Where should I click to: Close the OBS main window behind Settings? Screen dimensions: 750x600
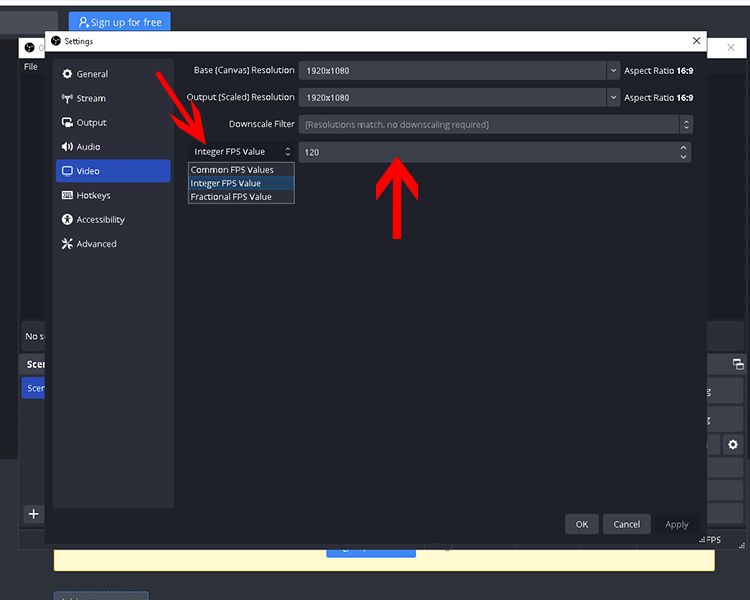pos(731,47)
